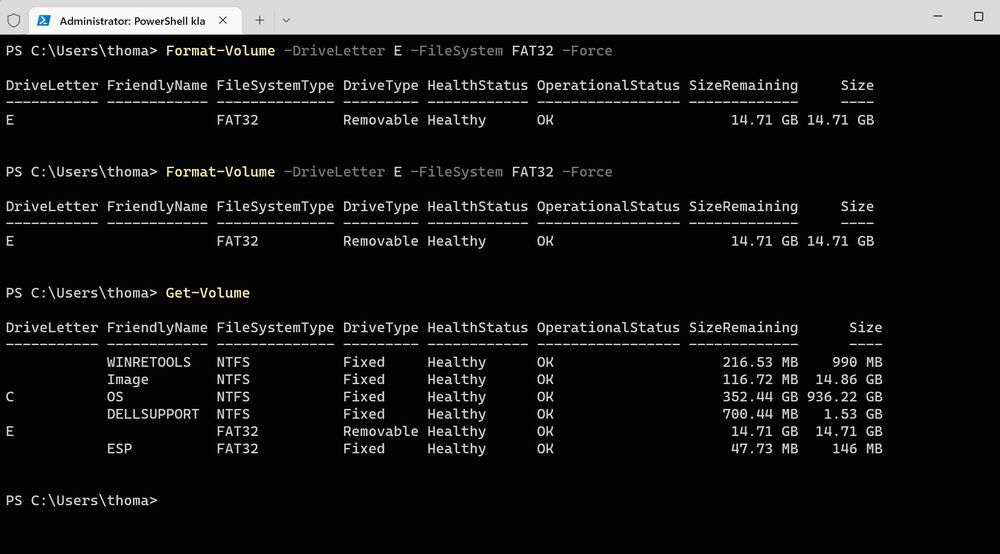This screenshot has height=554, width=1000.
Task: Click the 700.44 MB remaining value
Action: coord(760,414)
